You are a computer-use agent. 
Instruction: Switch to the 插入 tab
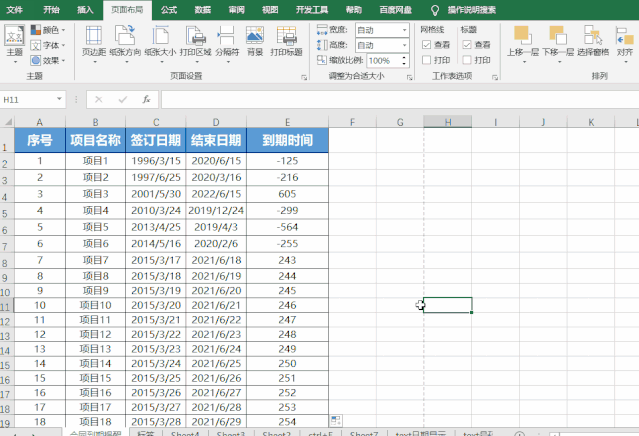pos(85,10)
